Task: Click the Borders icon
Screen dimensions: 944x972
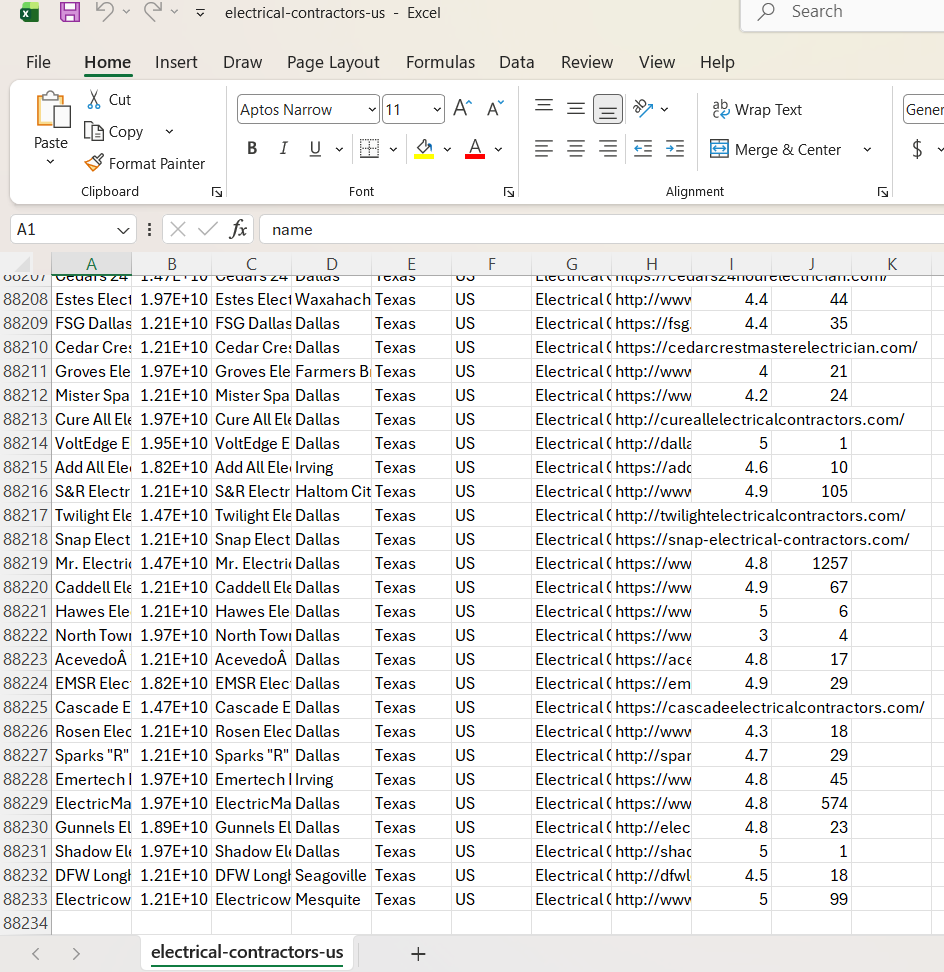Action: (x=369, y=148)
